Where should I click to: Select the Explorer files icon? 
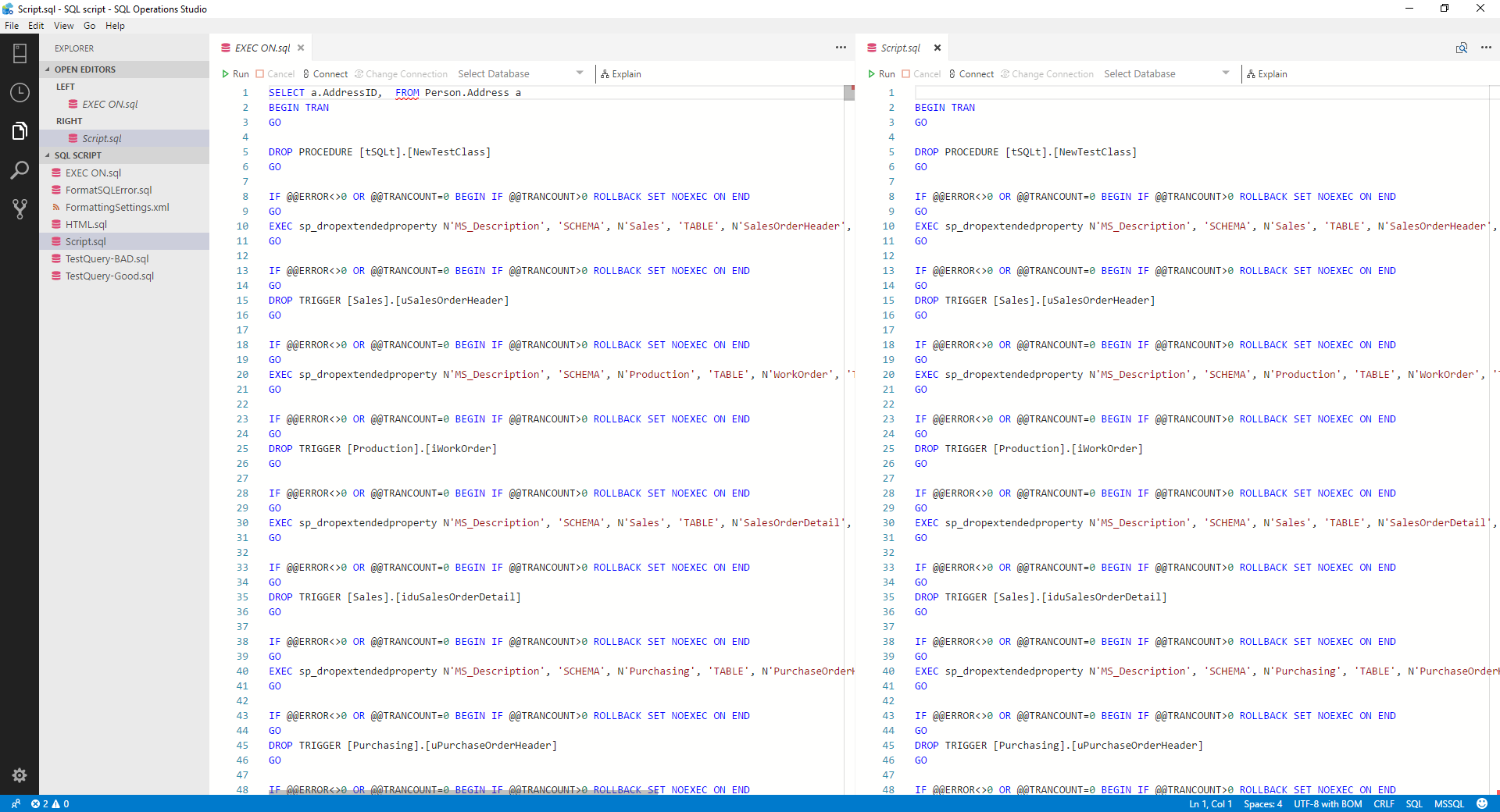tap(20, 131)
